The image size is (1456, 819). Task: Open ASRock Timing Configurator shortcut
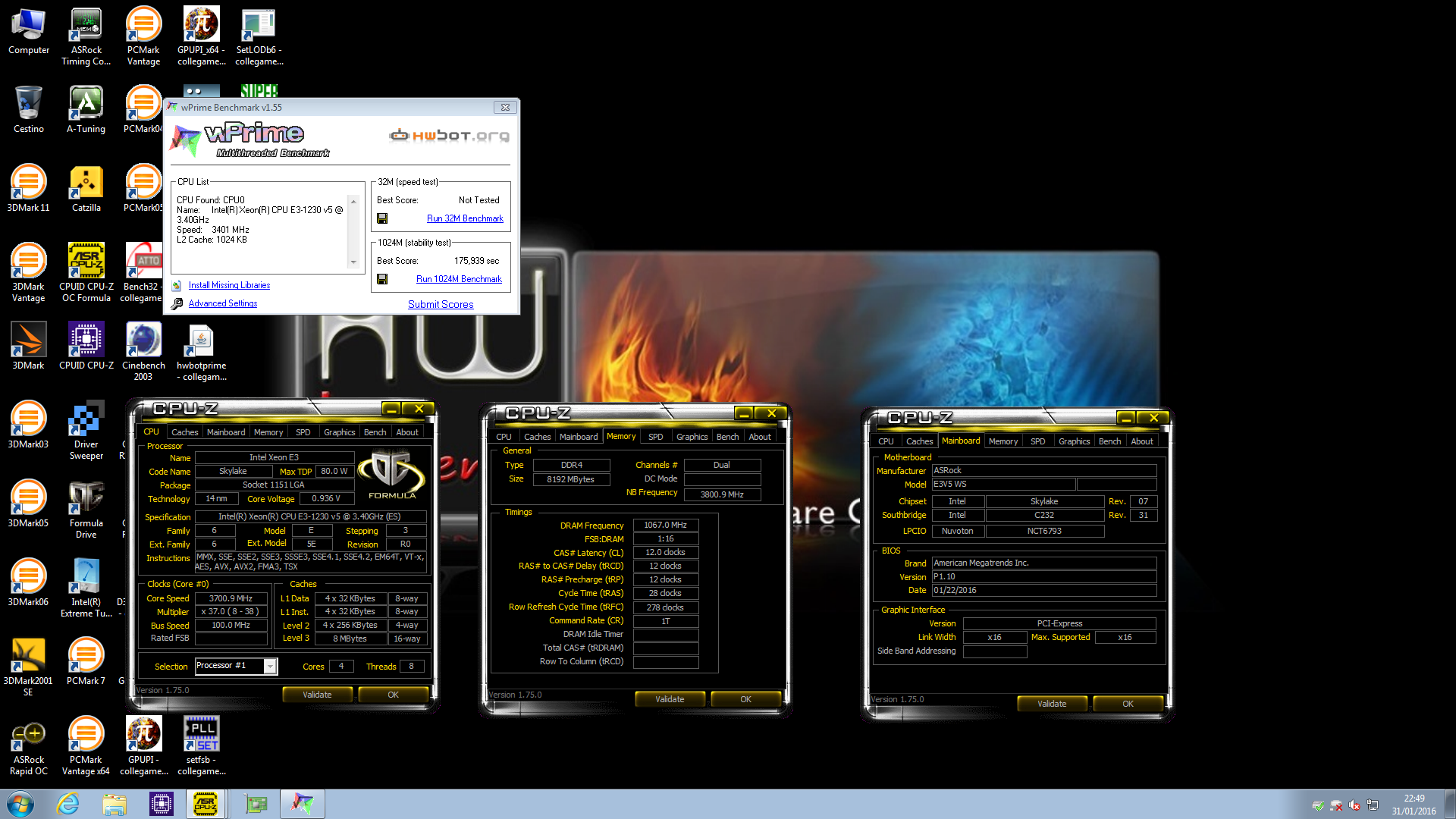pyautogui.click(x=86, y=36)
